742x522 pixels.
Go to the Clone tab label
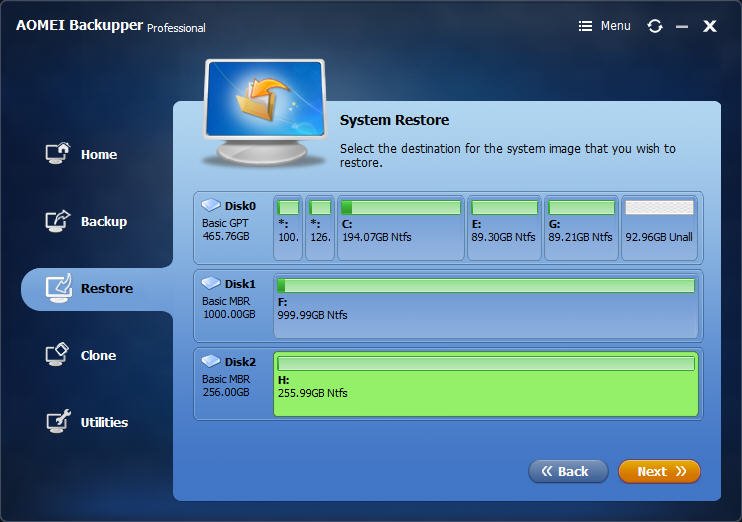tap(98, 355)
